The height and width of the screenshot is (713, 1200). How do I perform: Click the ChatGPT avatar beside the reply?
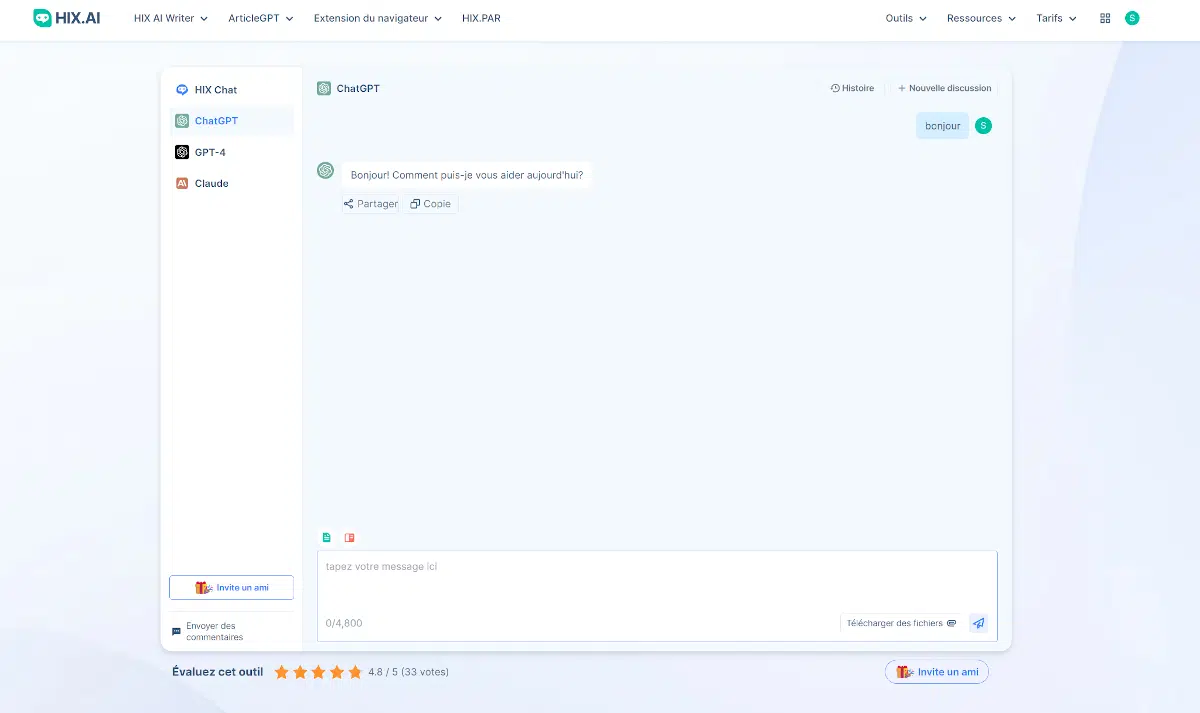tap(325, 170)
